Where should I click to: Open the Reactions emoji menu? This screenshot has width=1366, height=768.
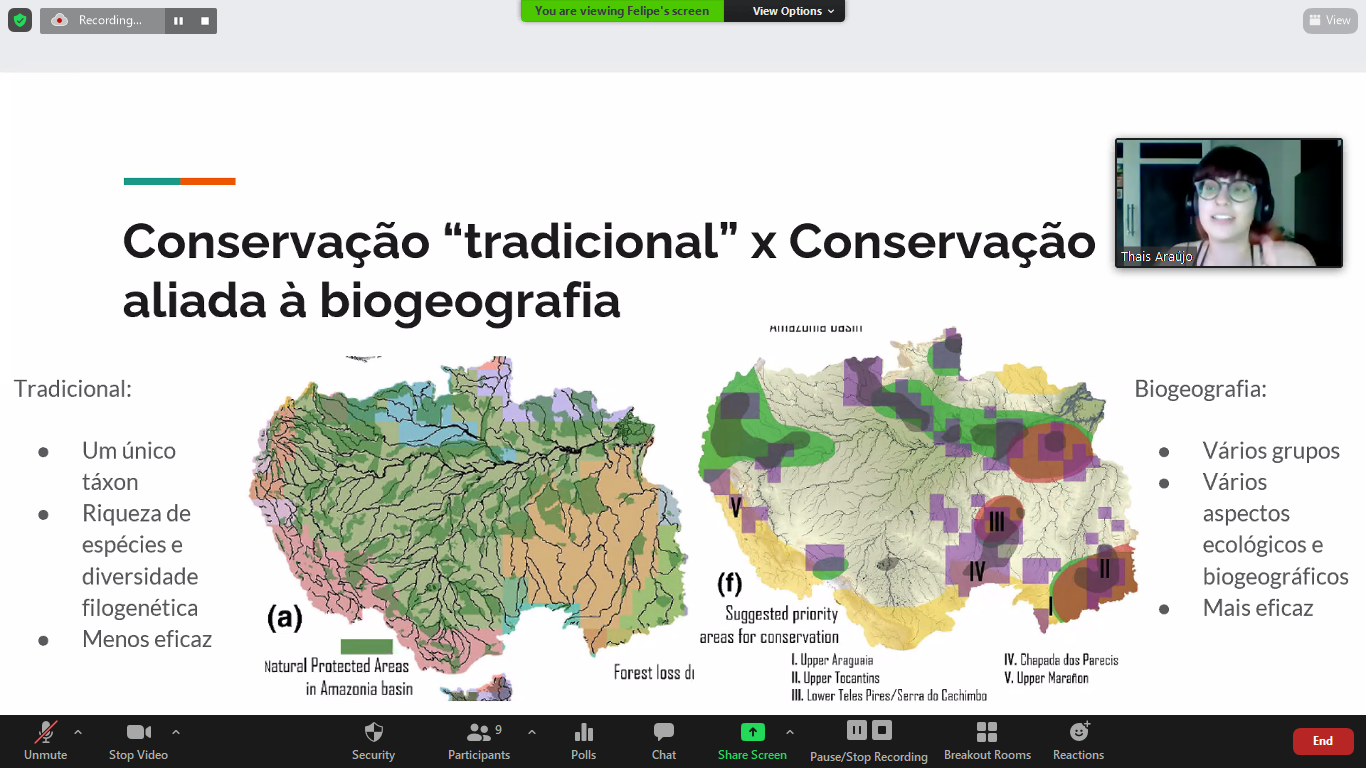click(x=1078, y=740)
